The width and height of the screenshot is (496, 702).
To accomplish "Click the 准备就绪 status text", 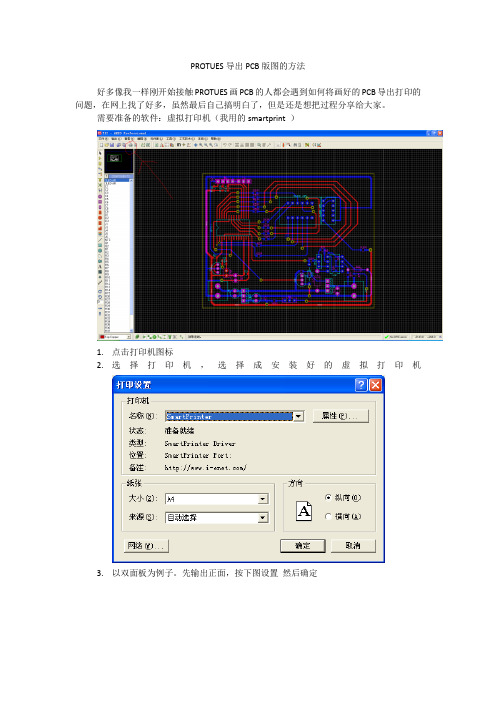I will point(179,431).
